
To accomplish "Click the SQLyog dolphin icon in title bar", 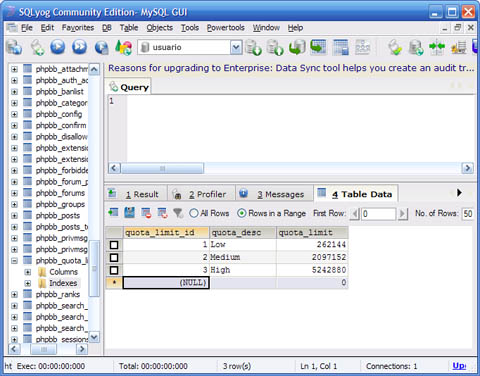I will pos(11,12).
